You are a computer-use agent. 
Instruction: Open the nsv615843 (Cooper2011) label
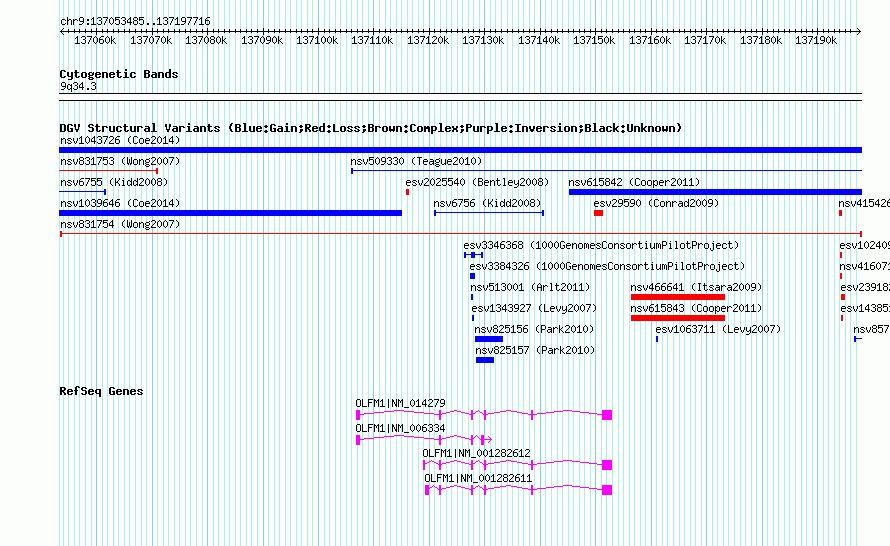[x=696, y=308]
